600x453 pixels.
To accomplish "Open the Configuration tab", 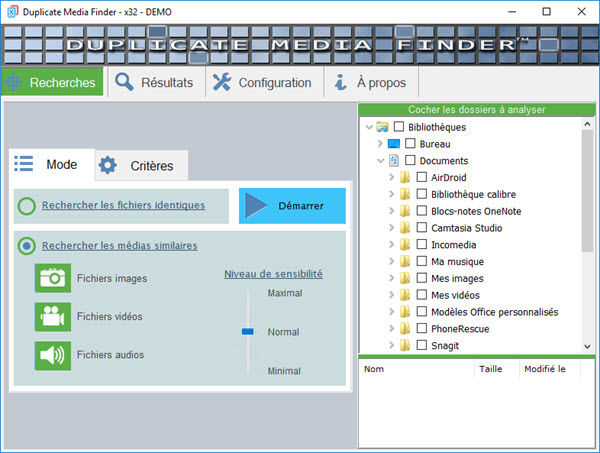I will 265,82.
